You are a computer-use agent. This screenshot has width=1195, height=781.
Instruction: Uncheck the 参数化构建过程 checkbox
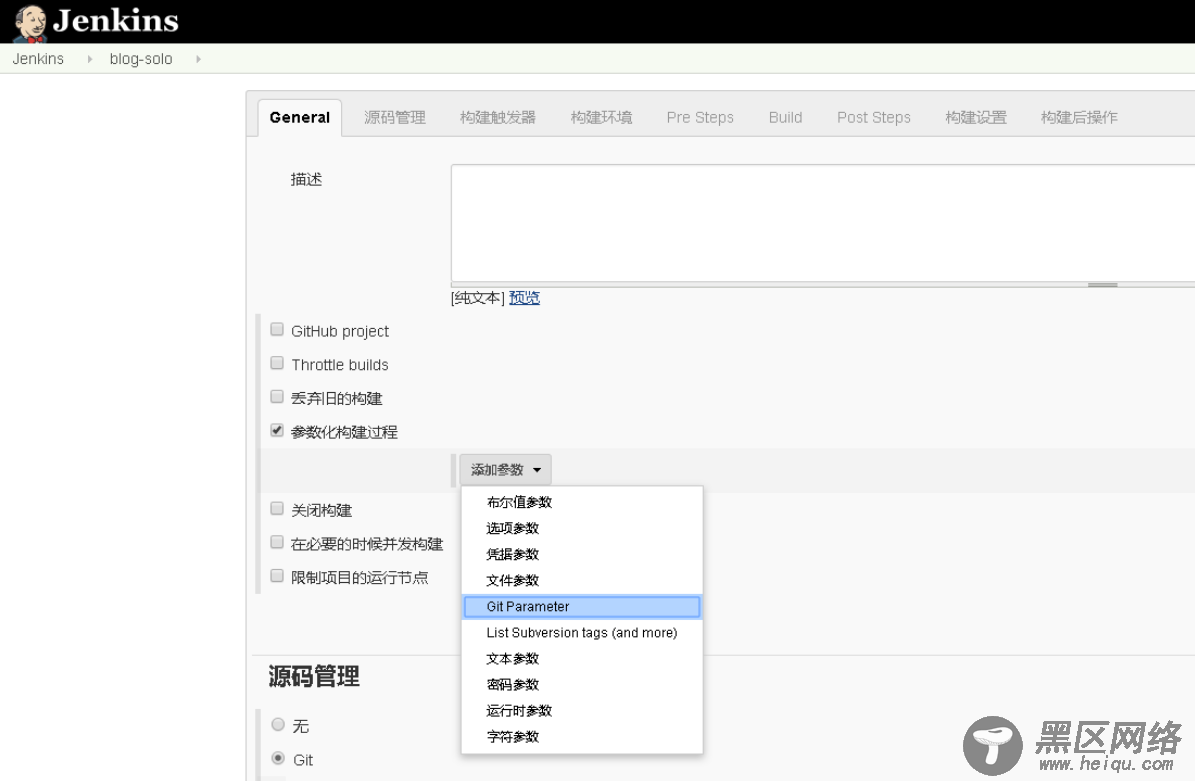277,431
